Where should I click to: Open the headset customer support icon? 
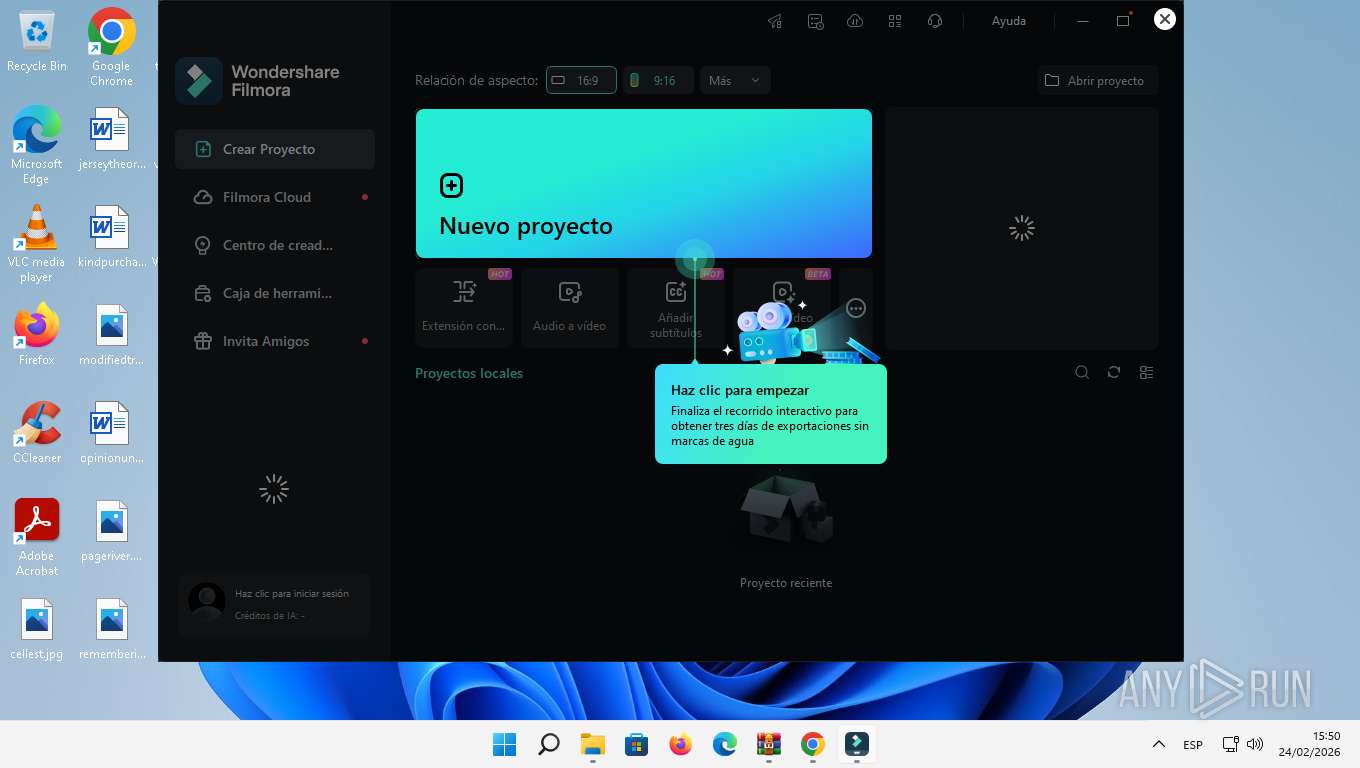(935, 21)
